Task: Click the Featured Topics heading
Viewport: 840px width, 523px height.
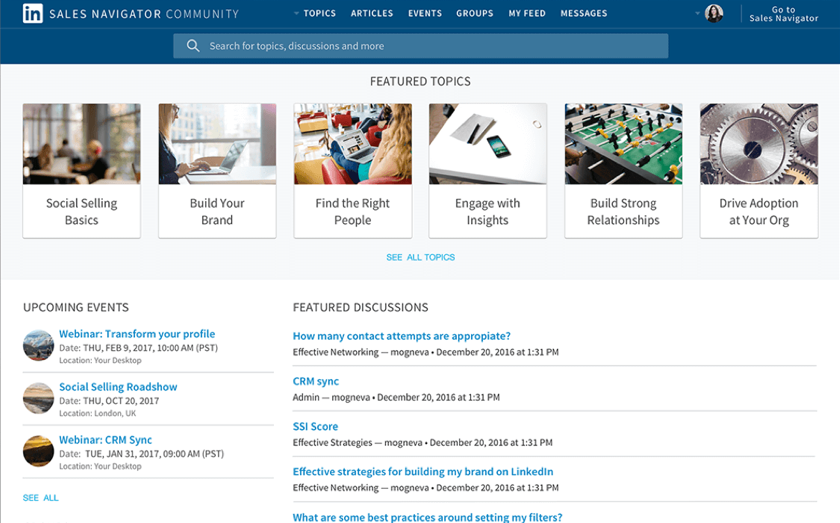Action: pos(421,81)
